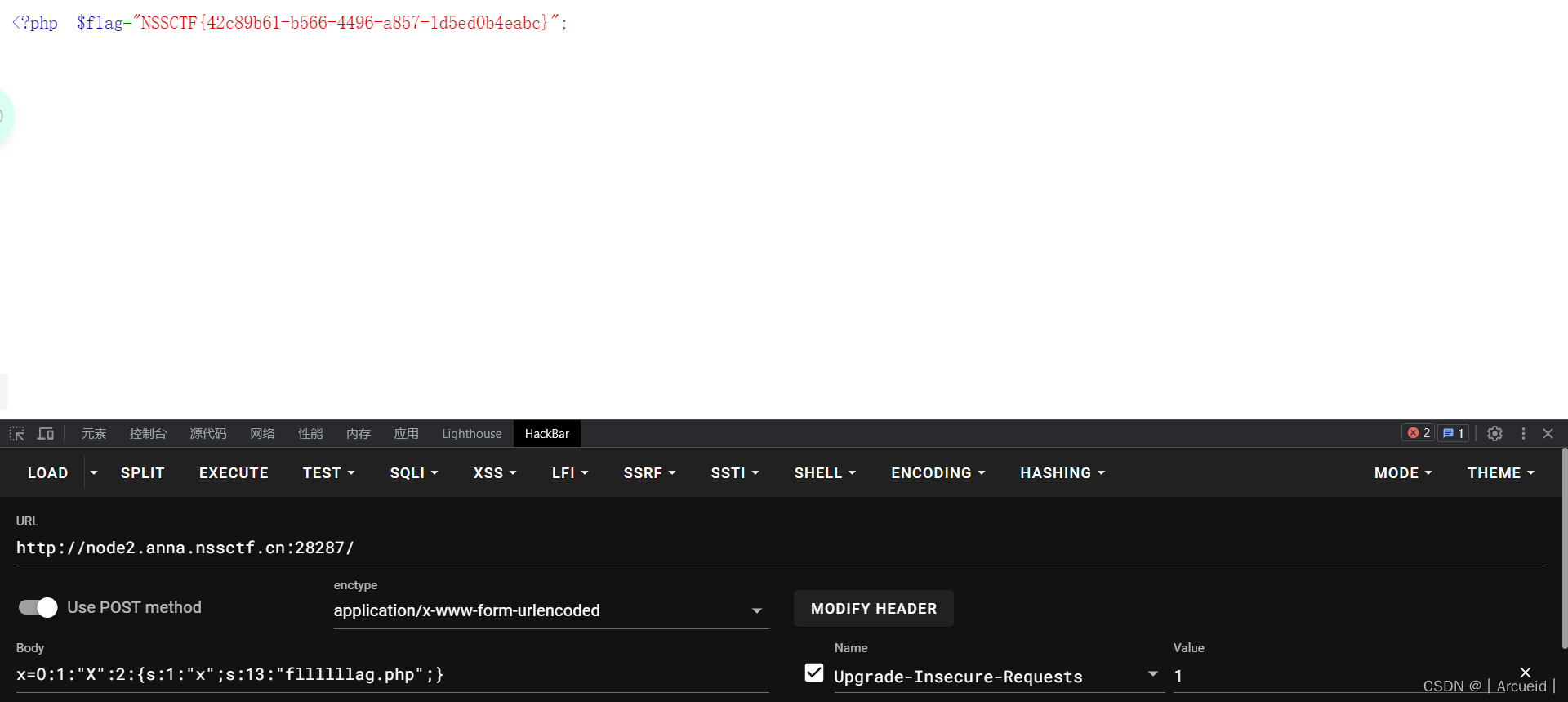The image size is (1568, 702).
Task: Expand the header Name dropdown arrow
Action: pyautogui.click(x=1153, y=674)
